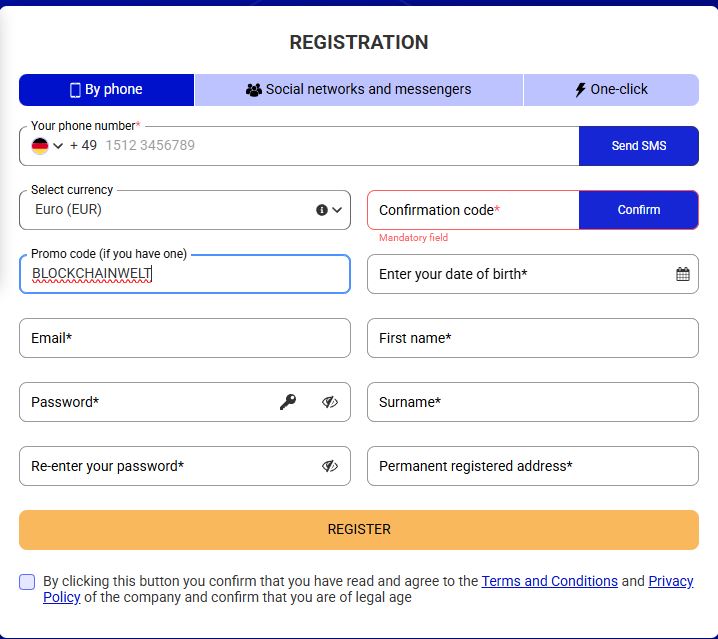Toggle password visibility eye icon
Viewport: 718px width, 639px height.
[x=330, y=402]
